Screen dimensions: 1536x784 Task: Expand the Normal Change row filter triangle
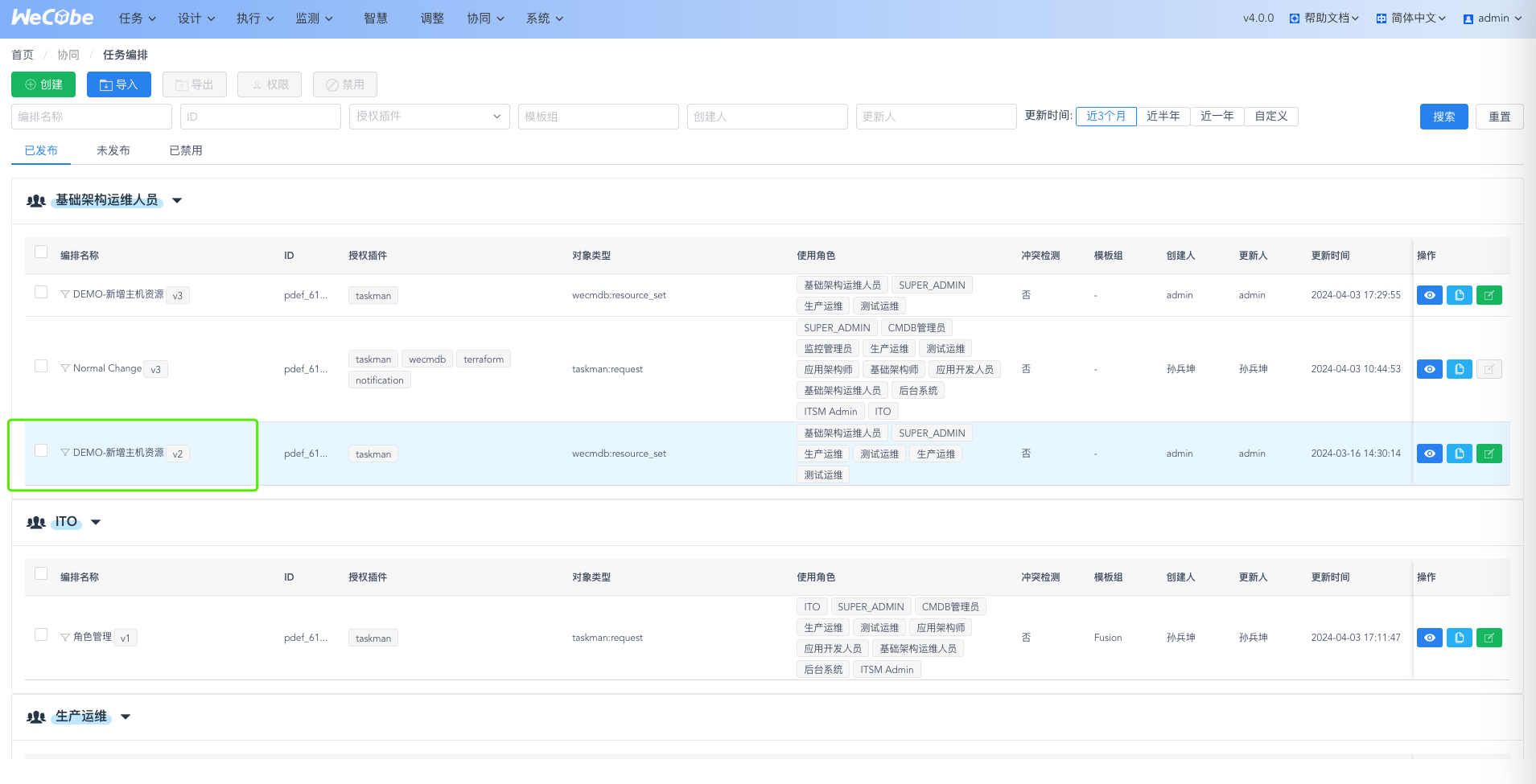pos(65,368)
